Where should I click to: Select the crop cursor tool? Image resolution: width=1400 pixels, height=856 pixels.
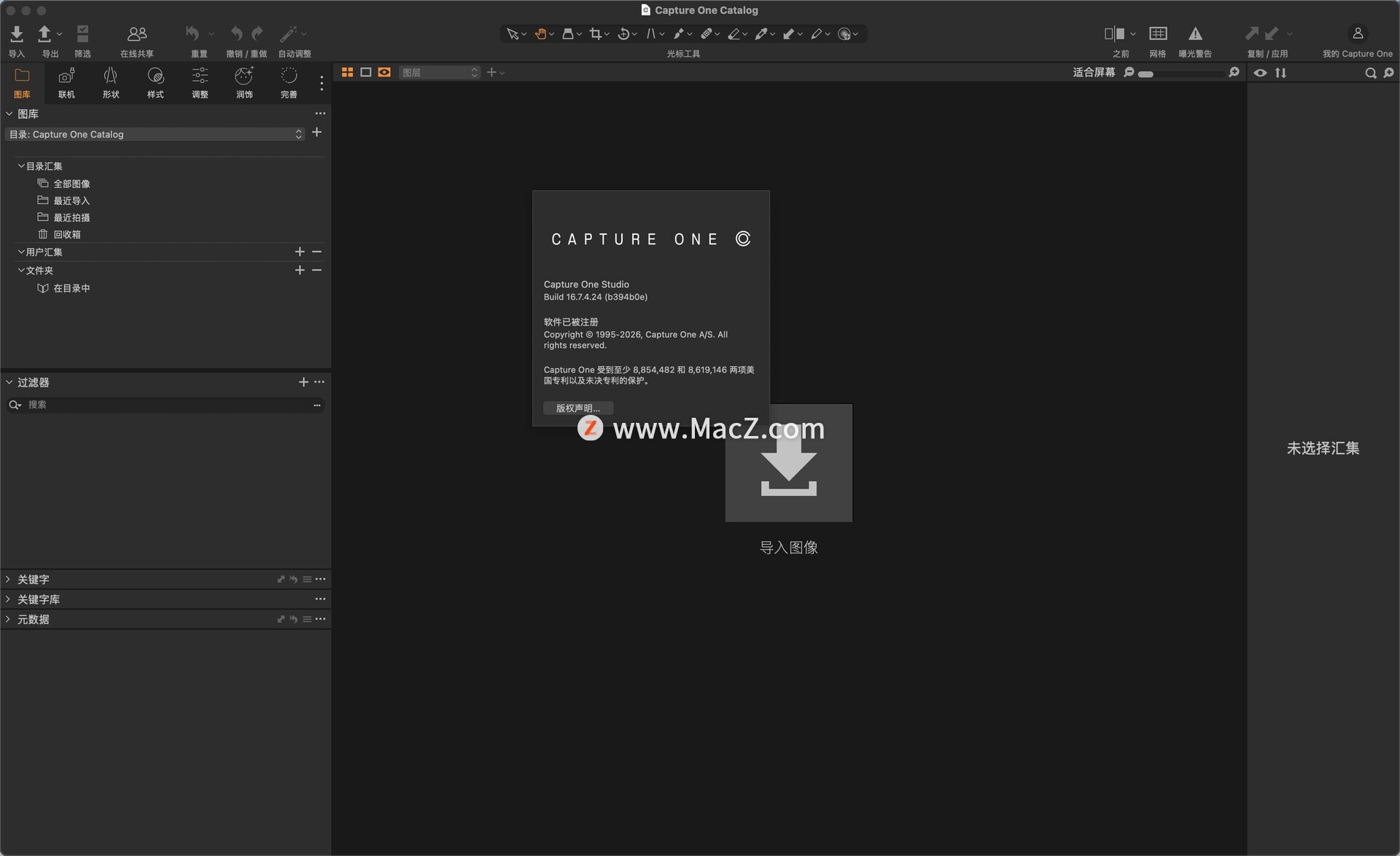click(x=596, y=34)
